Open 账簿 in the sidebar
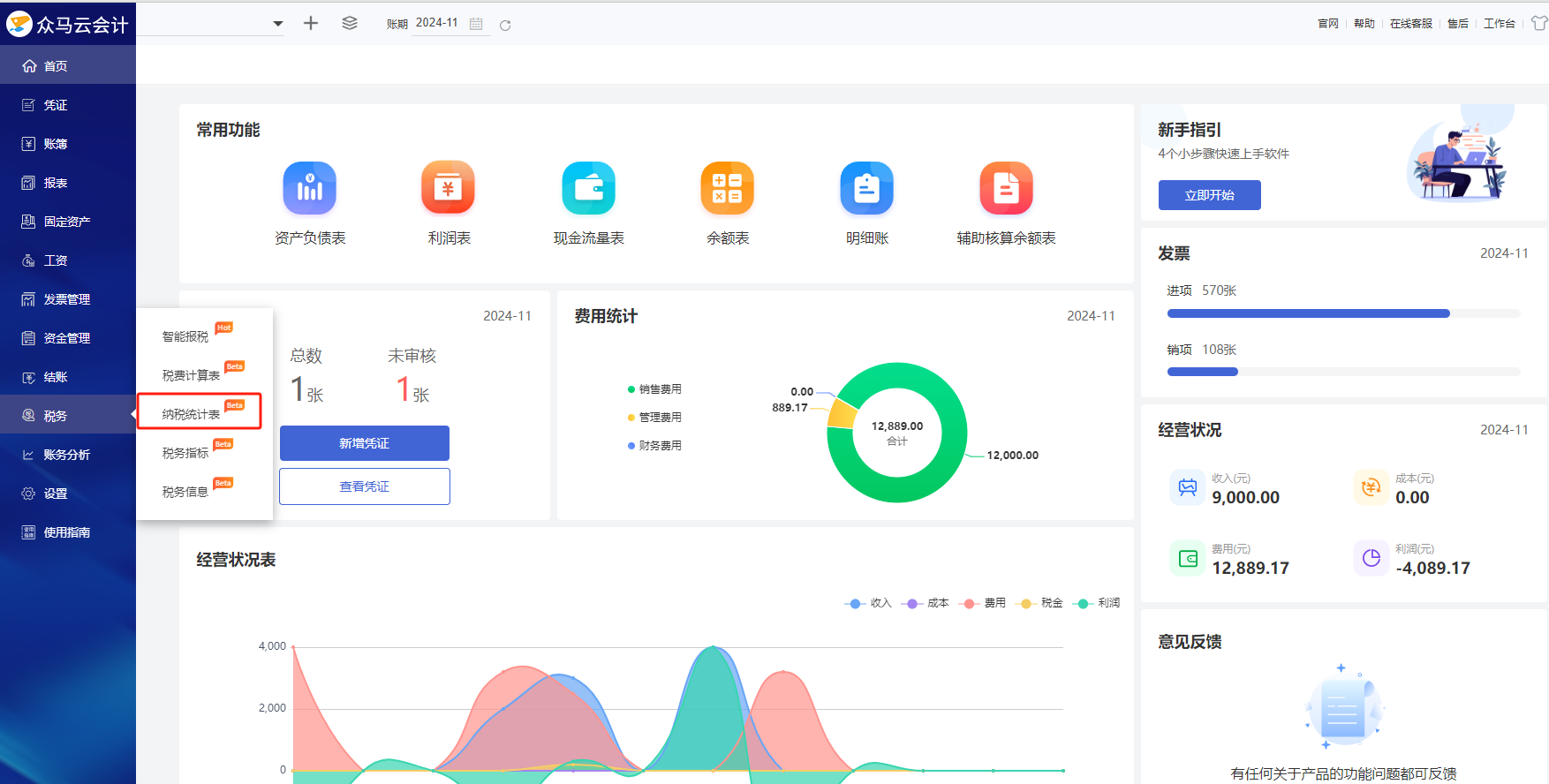Screen dimensions: 1549x784 click(x=68, y=144)
